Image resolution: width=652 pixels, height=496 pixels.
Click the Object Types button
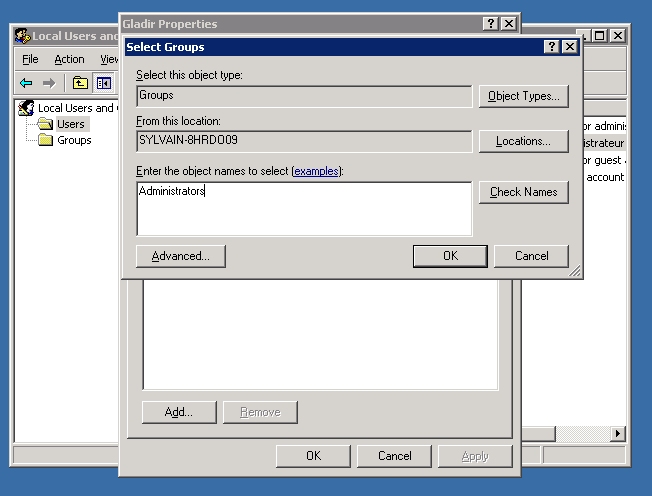coord(524,96)
